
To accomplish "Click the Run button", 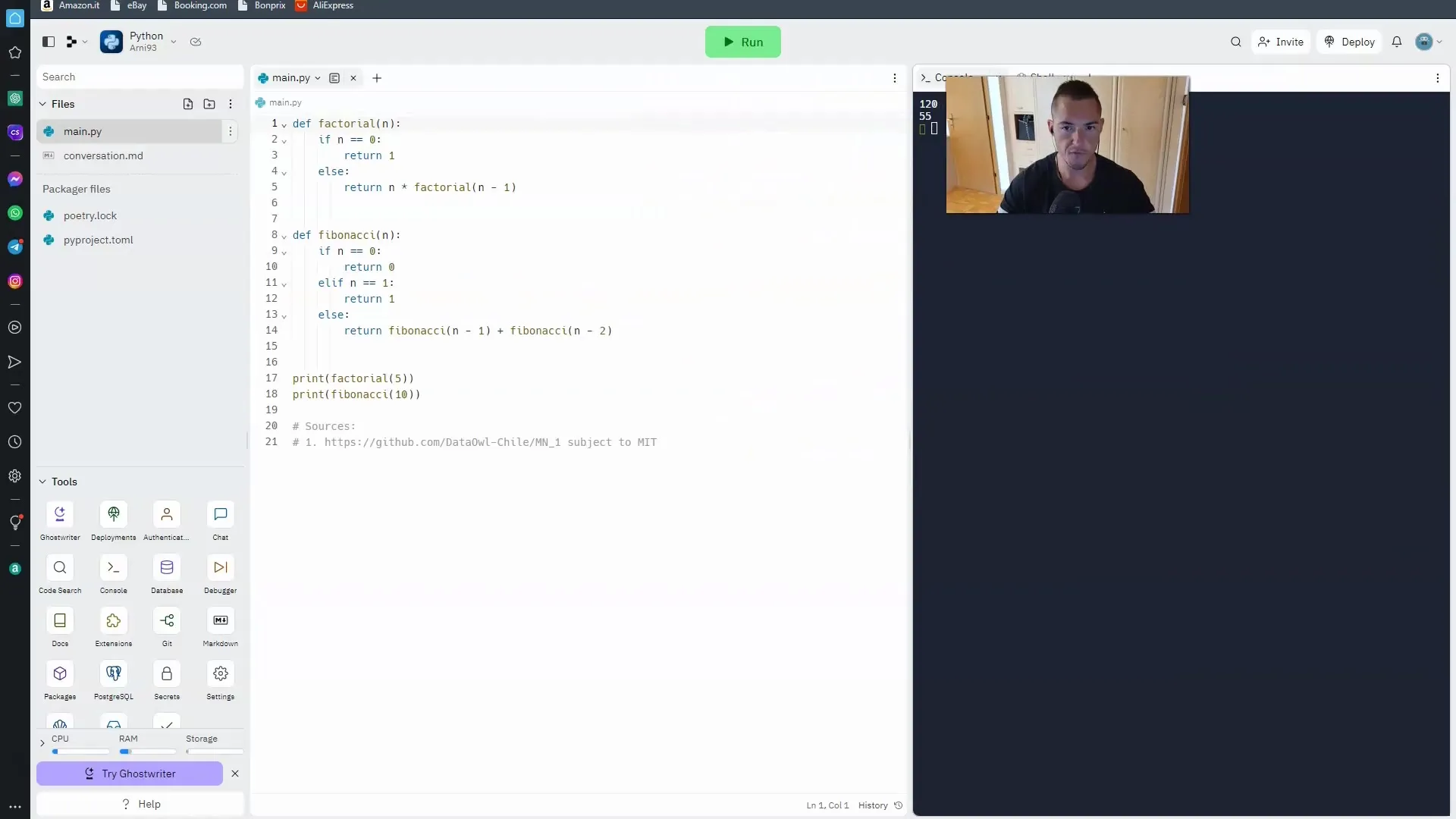I will click(x=742, y=42).
